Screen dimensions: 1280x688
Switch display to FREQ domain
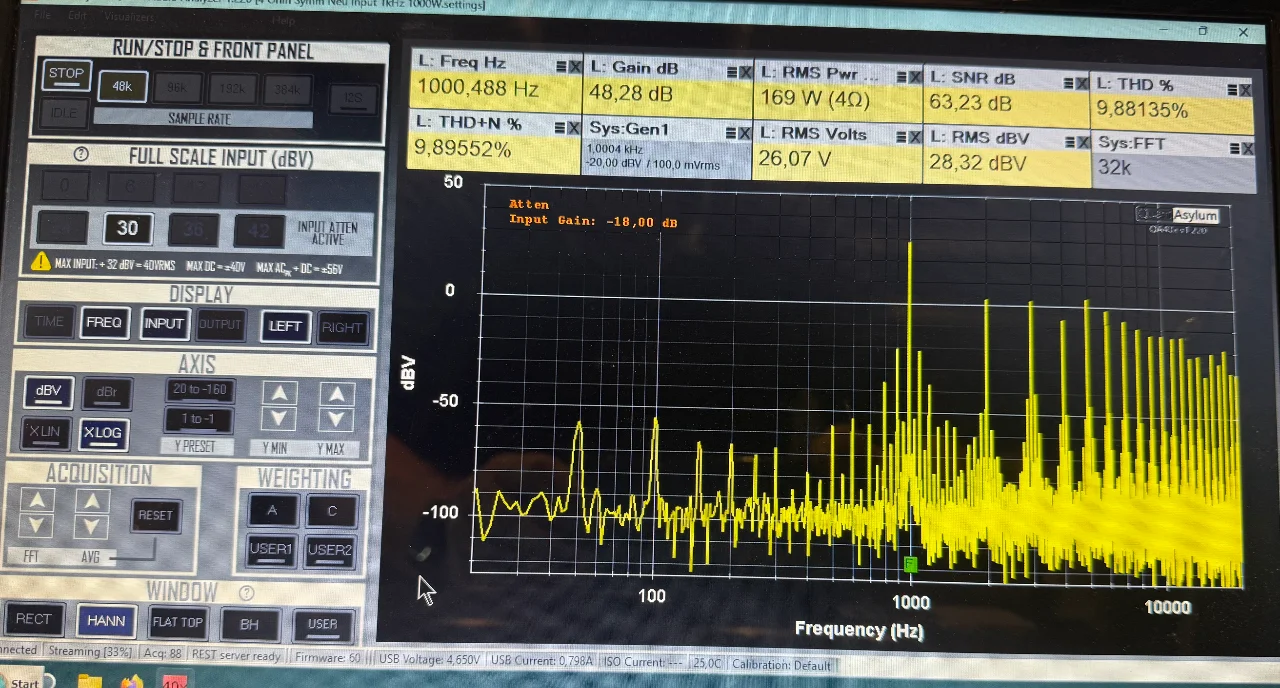point(103,322)
